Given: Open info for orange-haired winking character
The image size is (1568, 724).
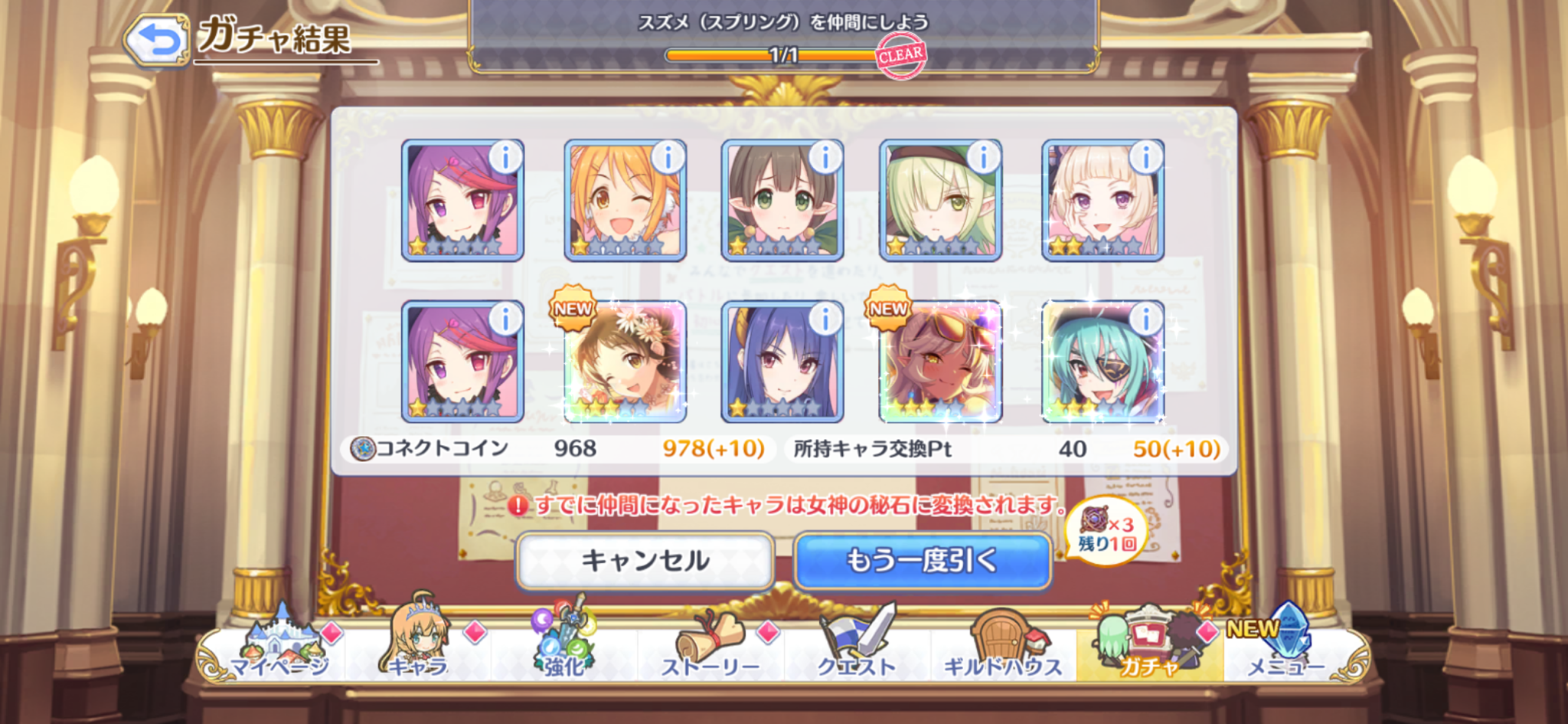Looking at the screenshot, I should [668, 158].
